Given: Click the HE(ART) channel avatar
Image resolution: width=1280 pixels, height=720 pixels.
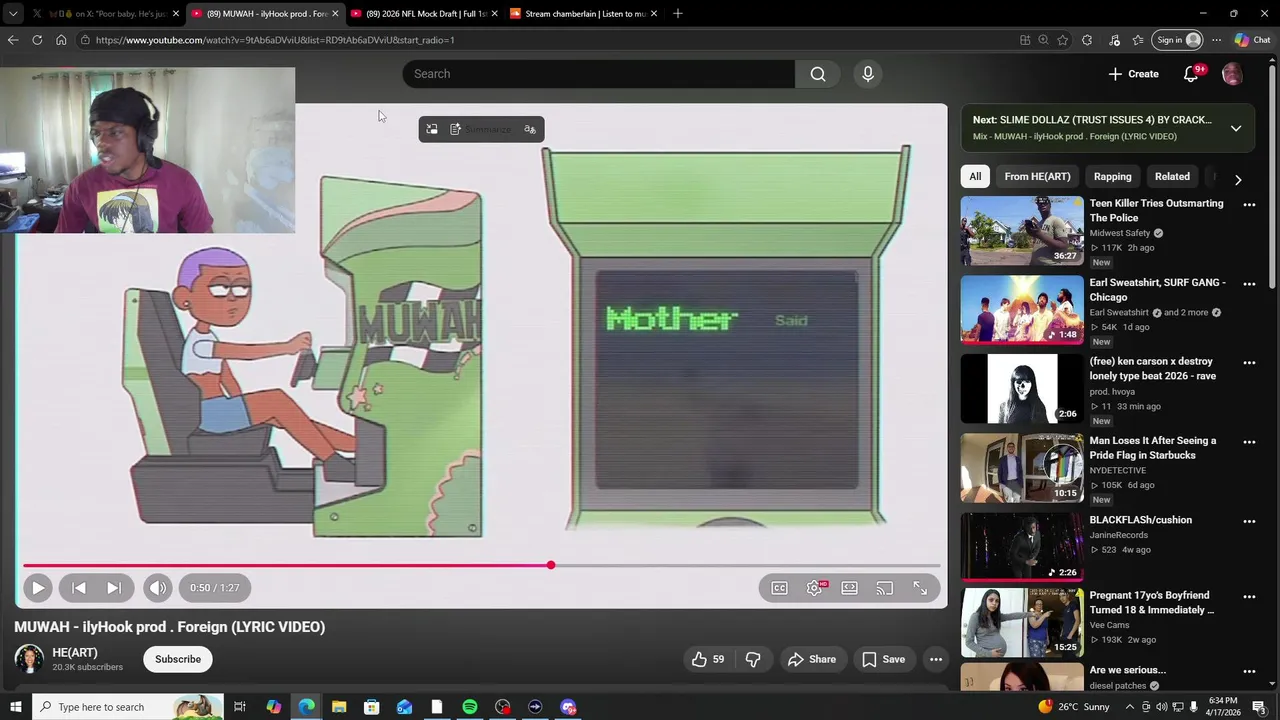Looking at the screenshot, I should [x=29, y=659].
